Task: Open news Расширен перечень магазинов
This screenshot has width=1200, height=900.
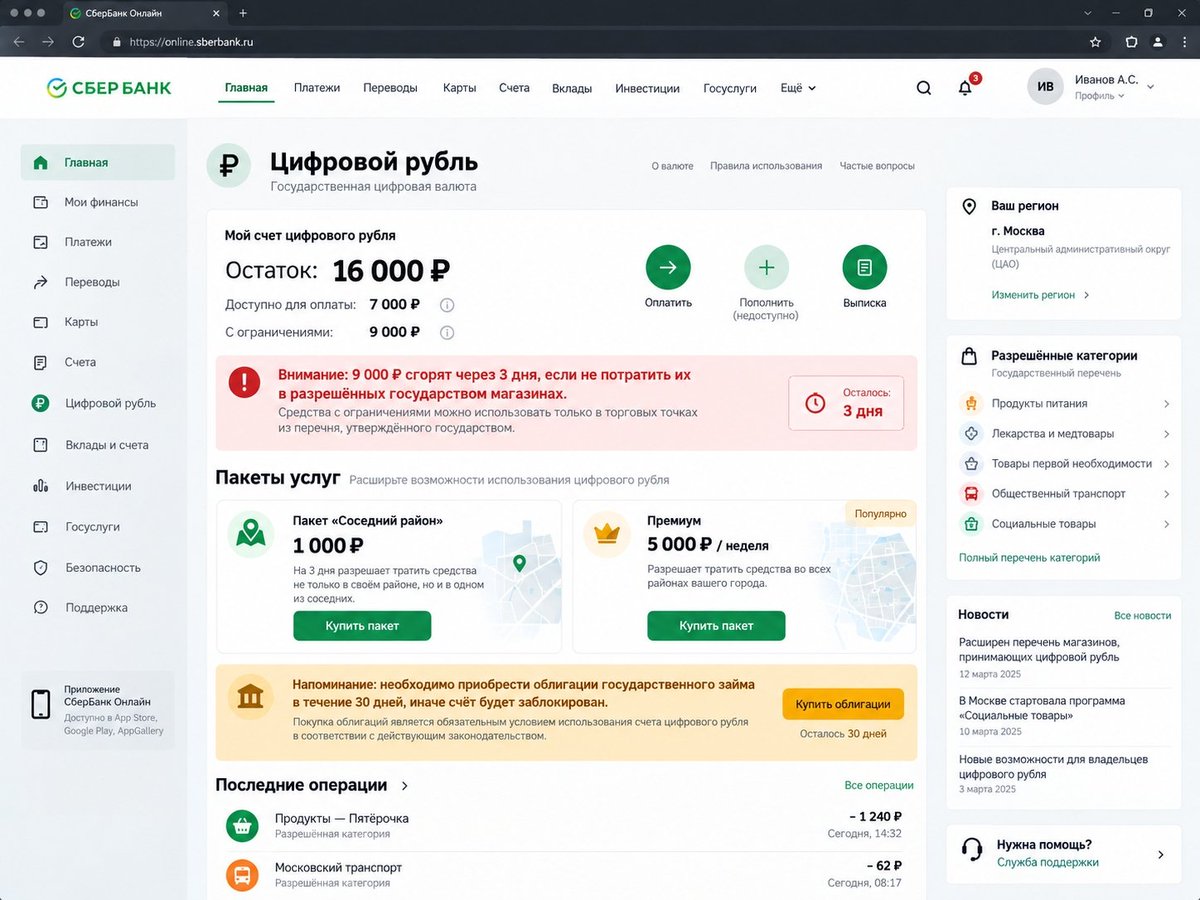Action: pyautogui.click(x=1039, y=650)
